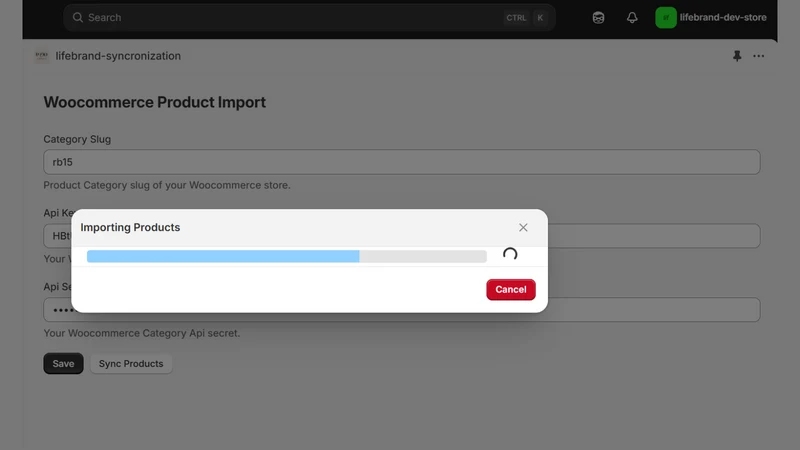Click 'Product Category slug of your Woocommerce store.' text
800x450 pixels.
(167, 185)
